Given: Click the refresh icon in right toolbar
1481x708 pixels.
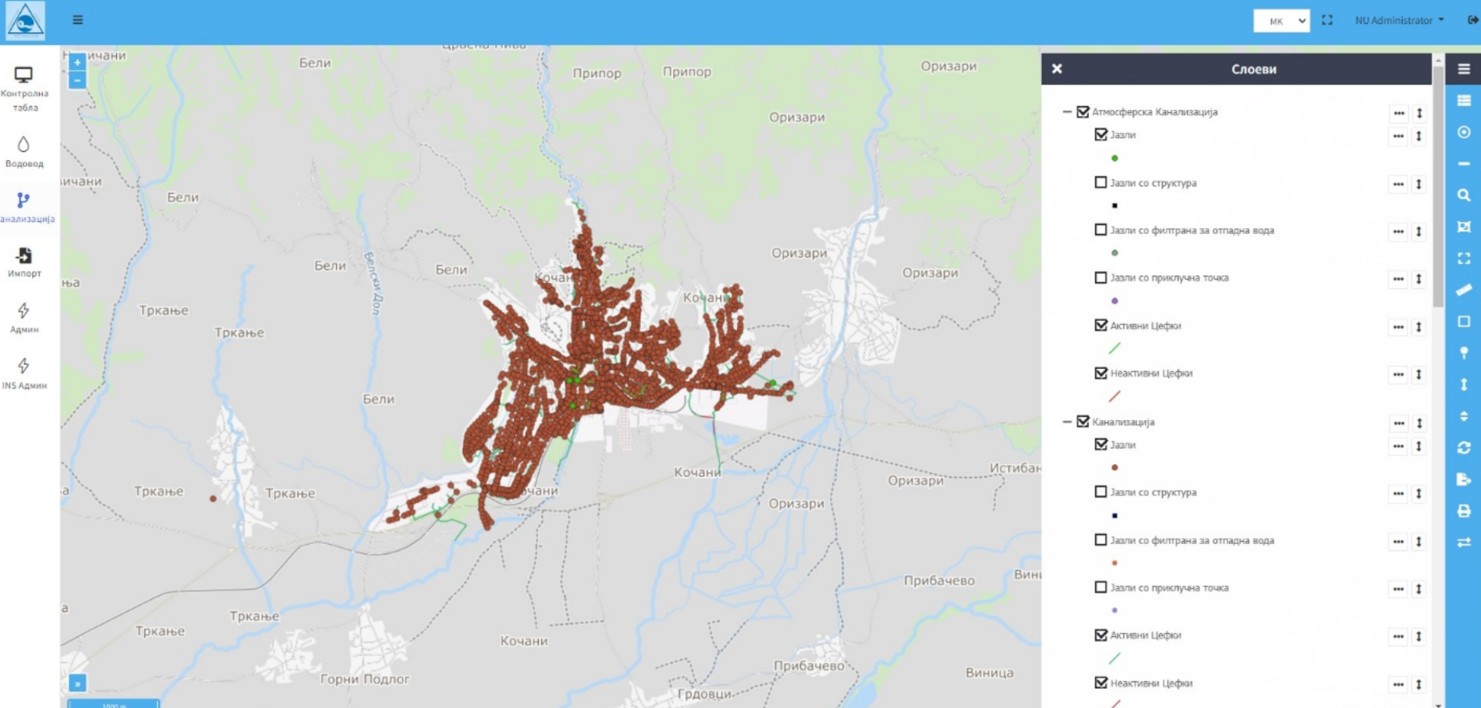Looking at the screenshot, I should [1464, 448].
